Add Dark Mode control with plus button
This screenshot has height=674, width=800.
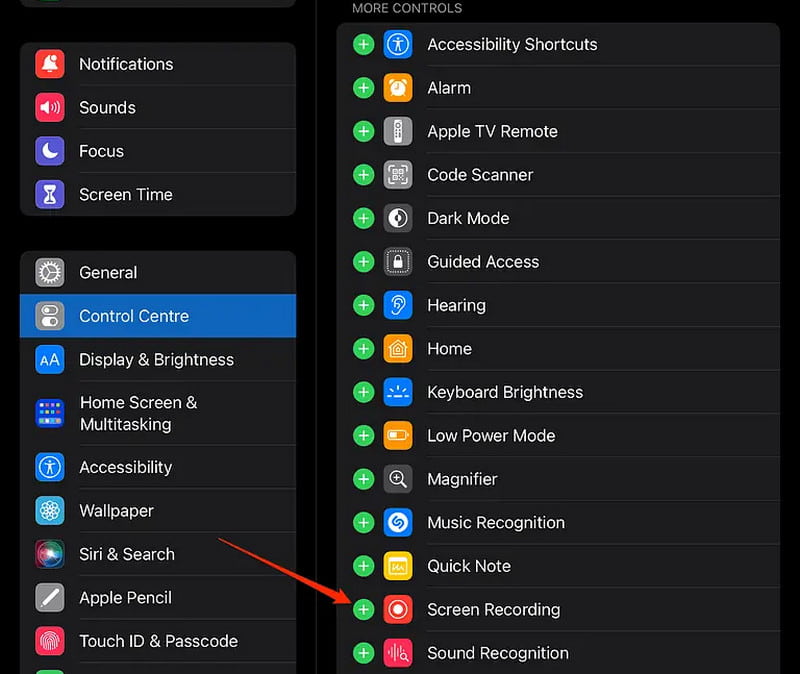point(364,218)
